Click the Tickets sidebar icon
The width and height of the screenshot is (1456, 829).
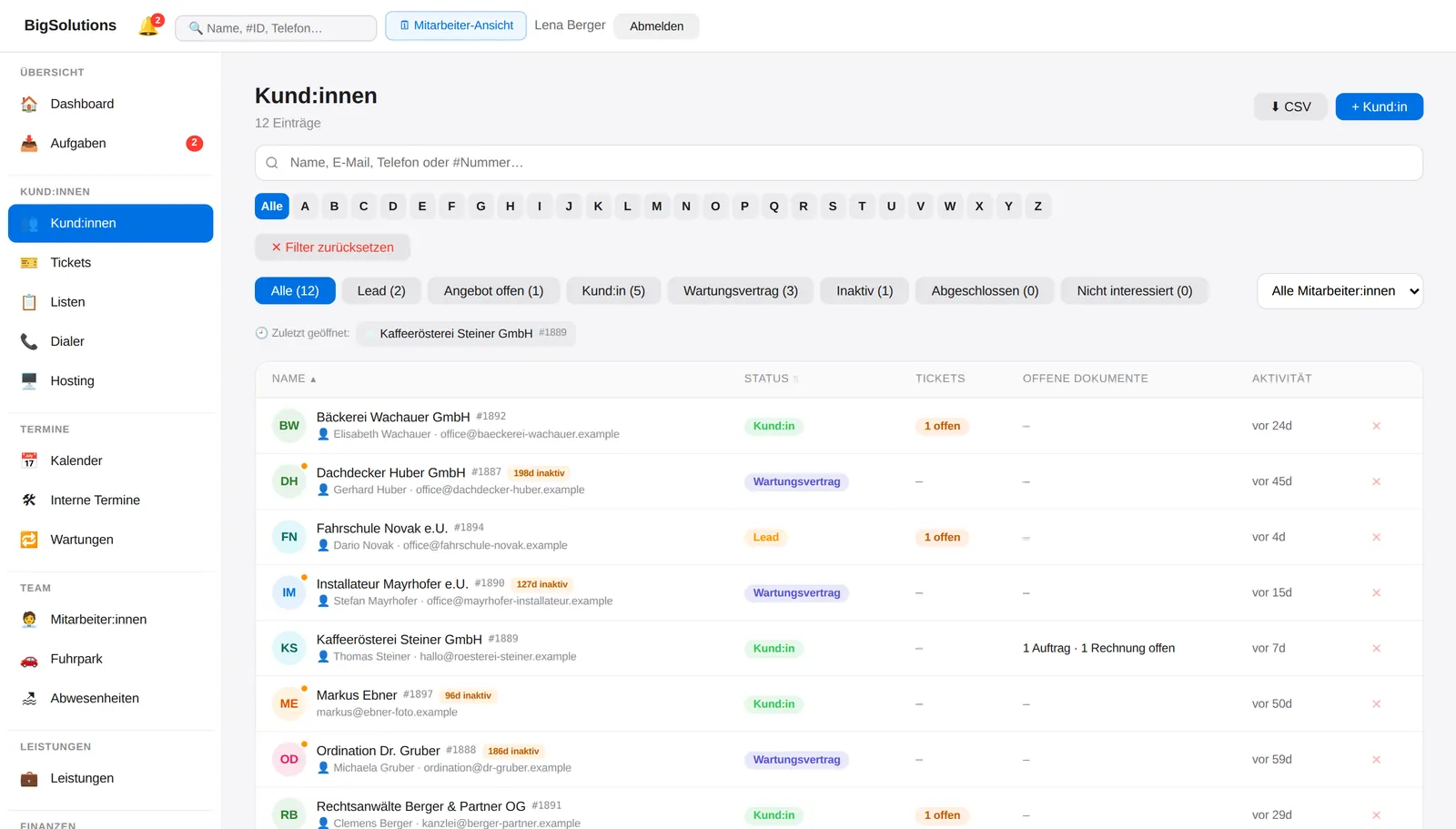(x=29, y=262)
